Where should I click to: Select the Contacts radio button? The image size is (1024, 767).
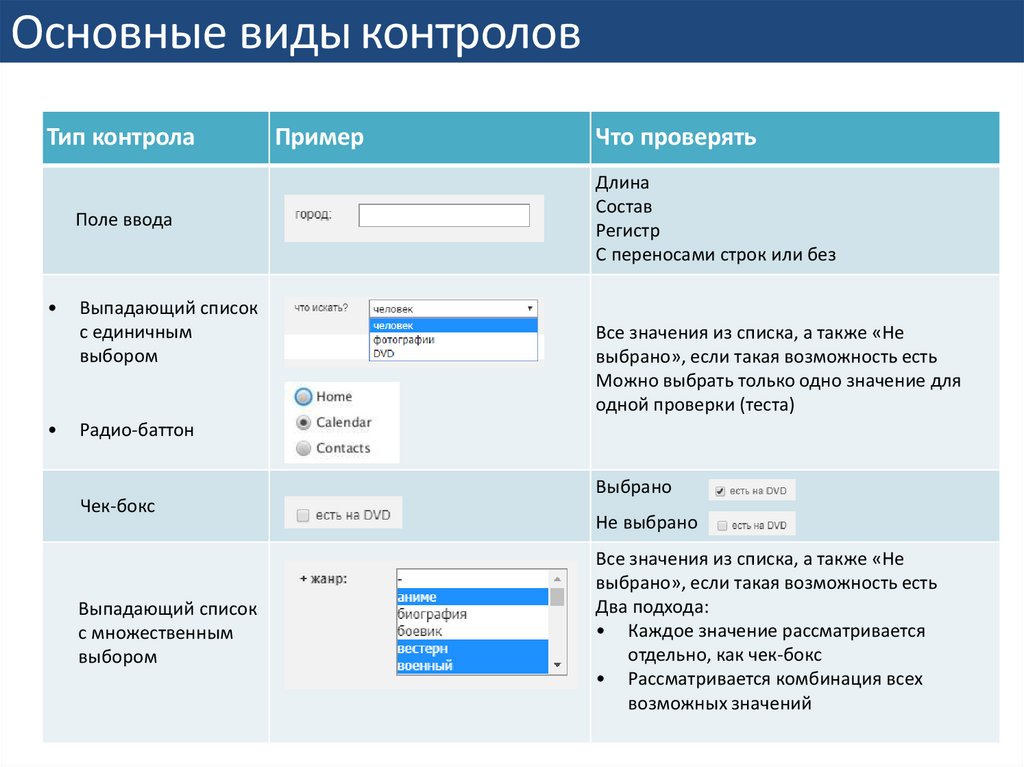(303, 448)
